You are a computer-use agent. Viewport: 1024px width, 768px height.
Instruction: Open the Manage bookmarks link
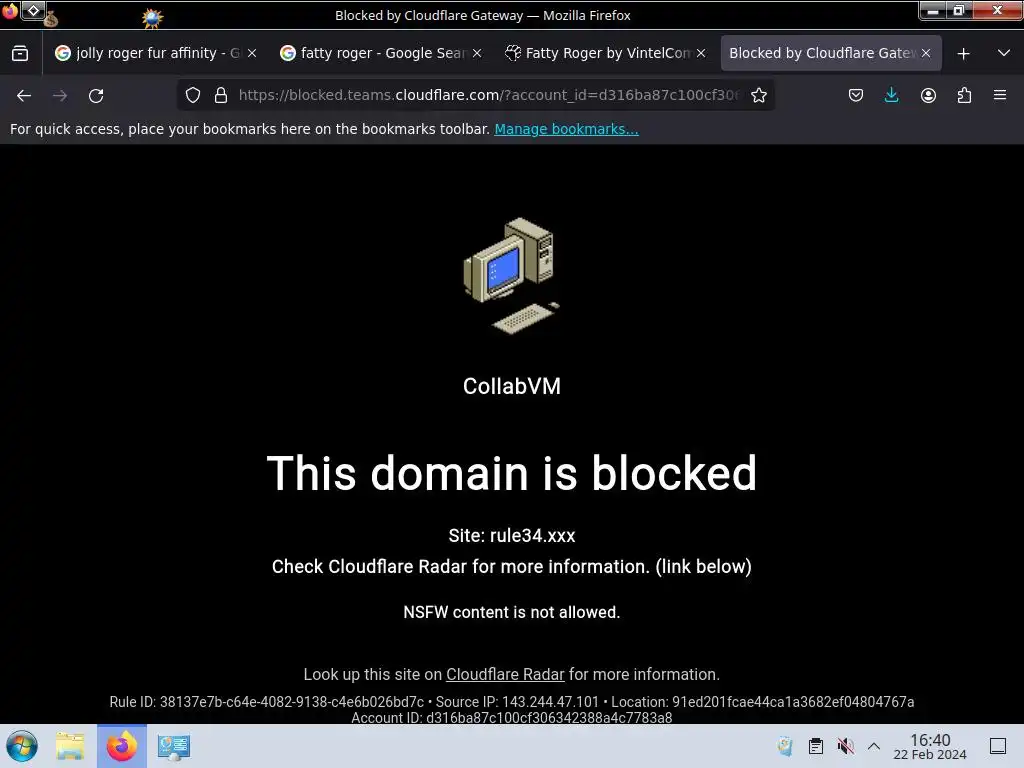(x=566, y=129)
